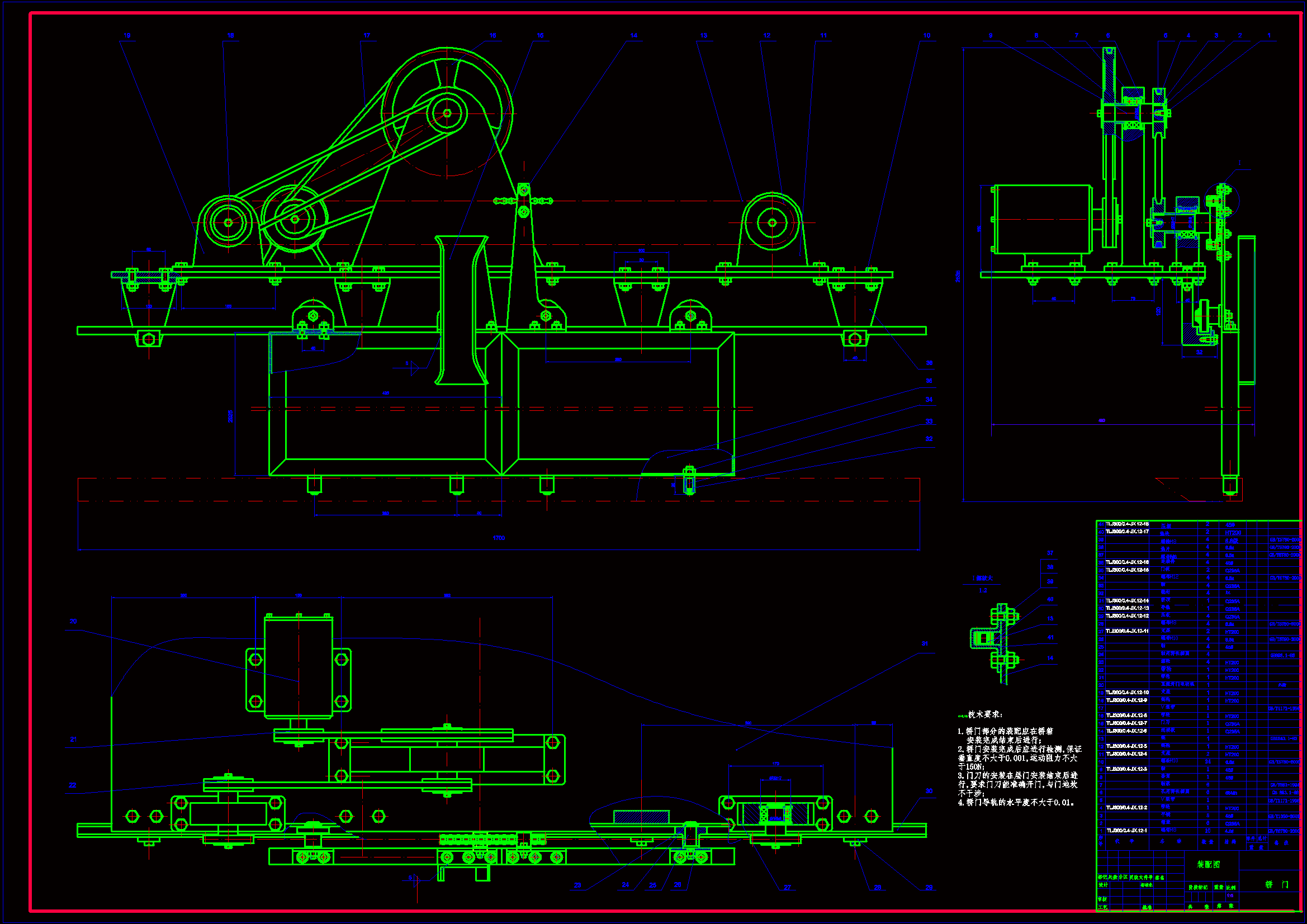This screenshot has width=1307, height=924.
Task: Click part balloon number 20
Action: [73, 621]
